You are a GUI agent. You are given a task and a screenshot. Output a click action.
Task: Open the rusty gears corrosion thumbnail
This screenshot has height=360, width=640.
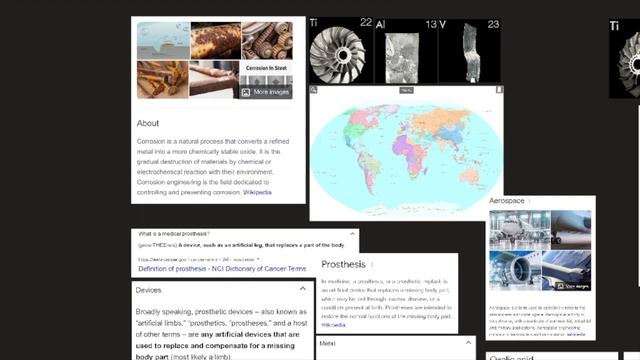pyautogui.click(x=267, y=40)
